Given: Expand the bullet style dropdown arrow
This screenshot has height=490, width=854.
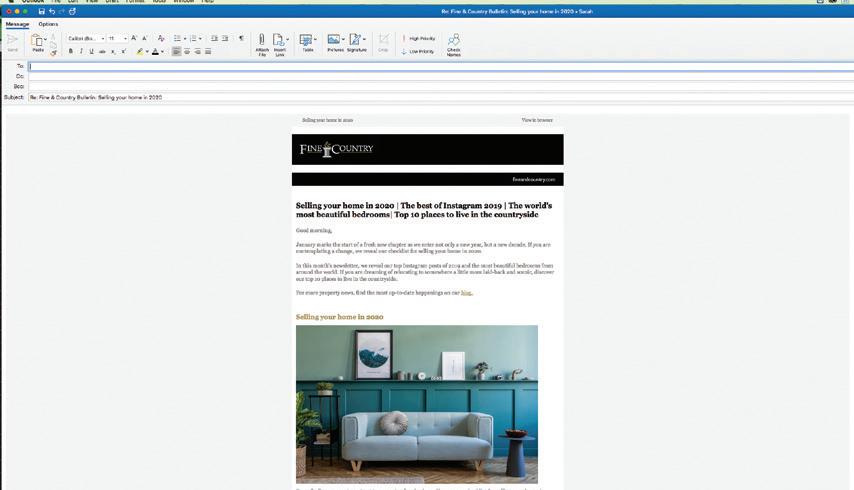Looking at the screenshot, I should 185,39.
